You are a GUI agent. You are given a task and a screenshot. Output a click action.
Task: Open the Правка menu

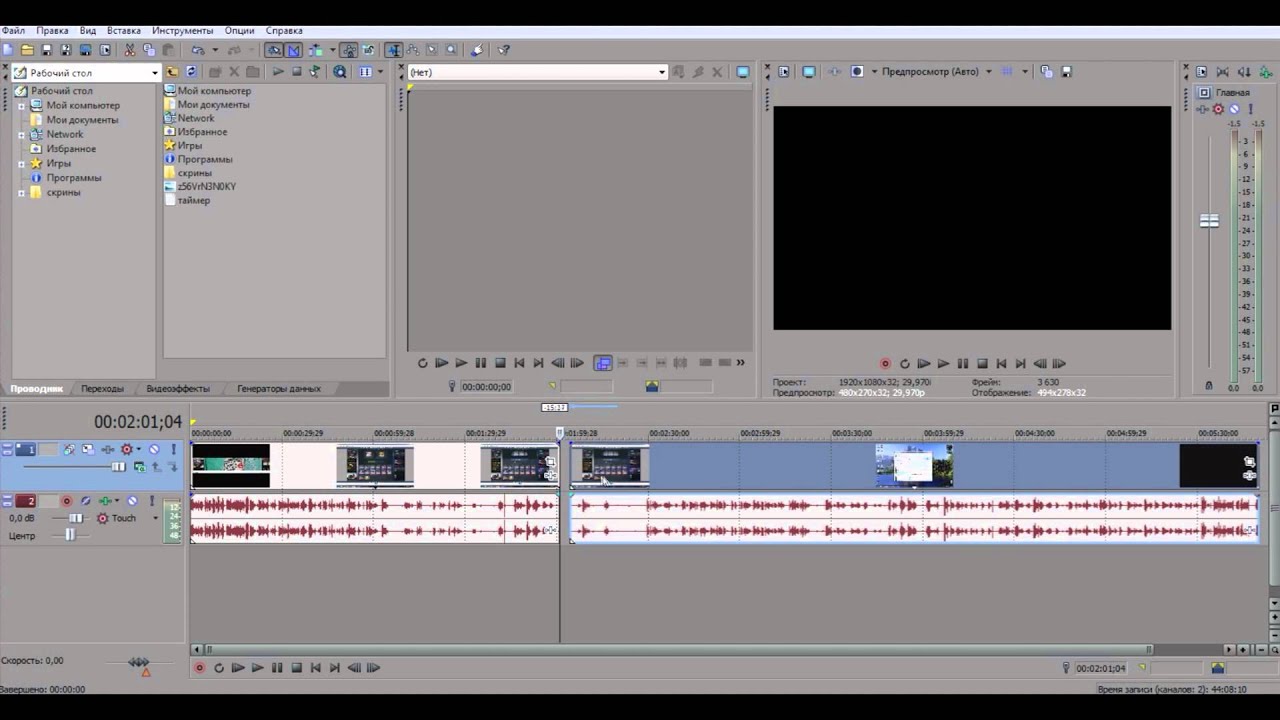coord(52,31)
